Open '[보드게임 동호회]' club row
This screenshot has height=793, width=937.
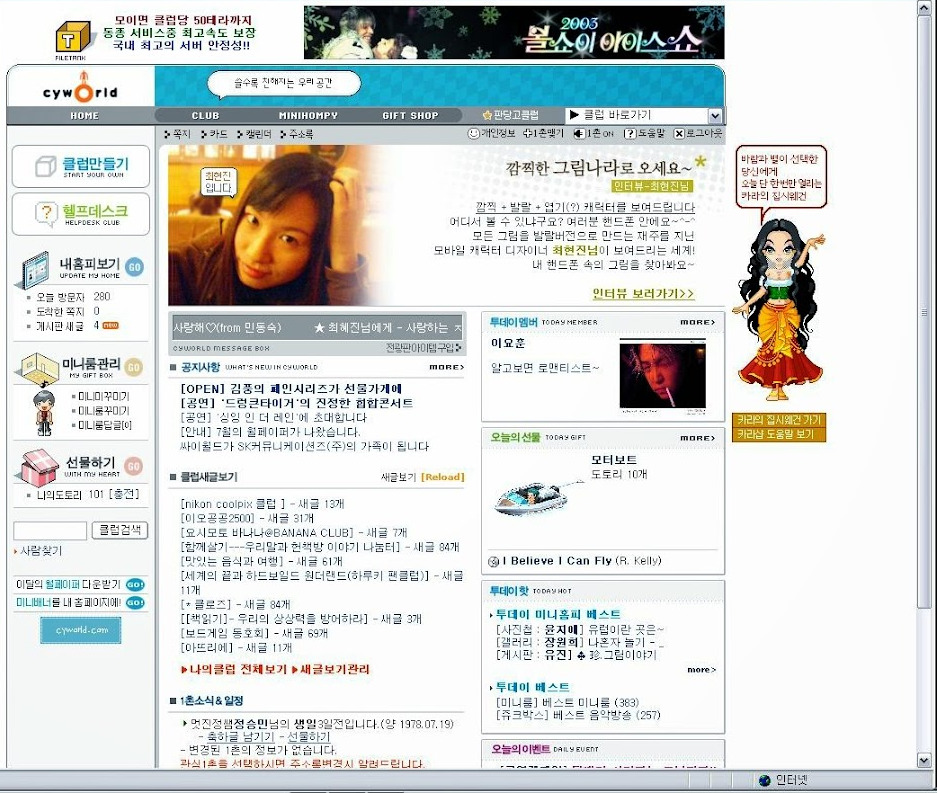254,633
